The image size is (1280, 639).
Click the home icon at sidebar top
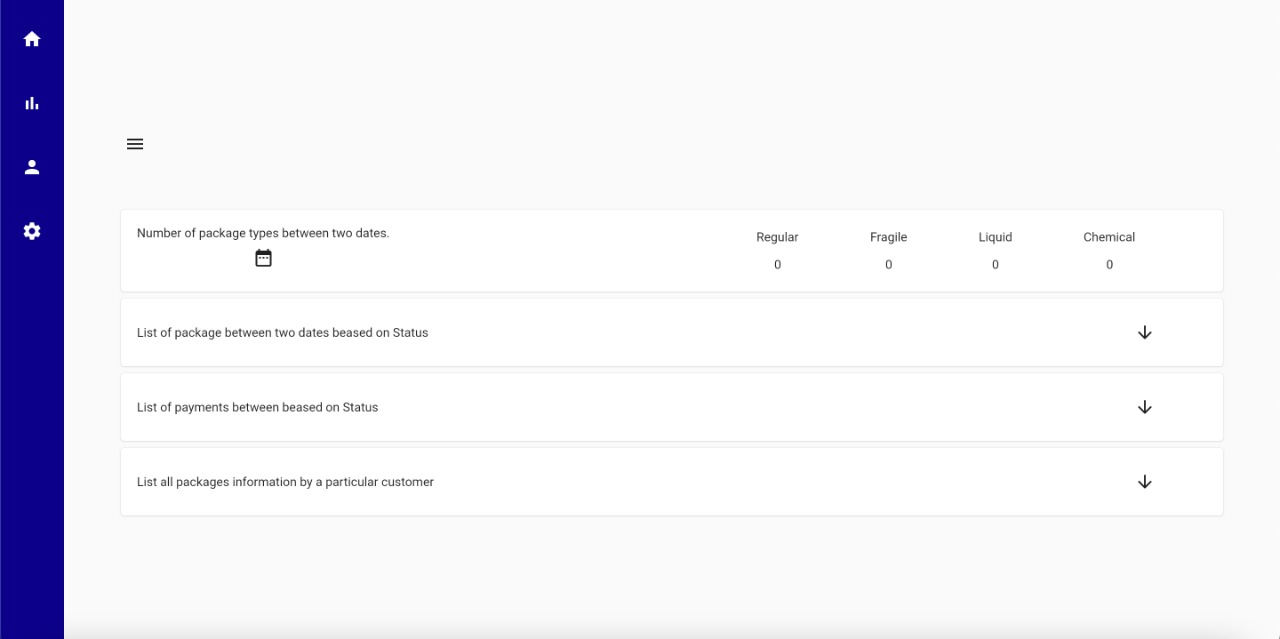(x=31, y=39)
